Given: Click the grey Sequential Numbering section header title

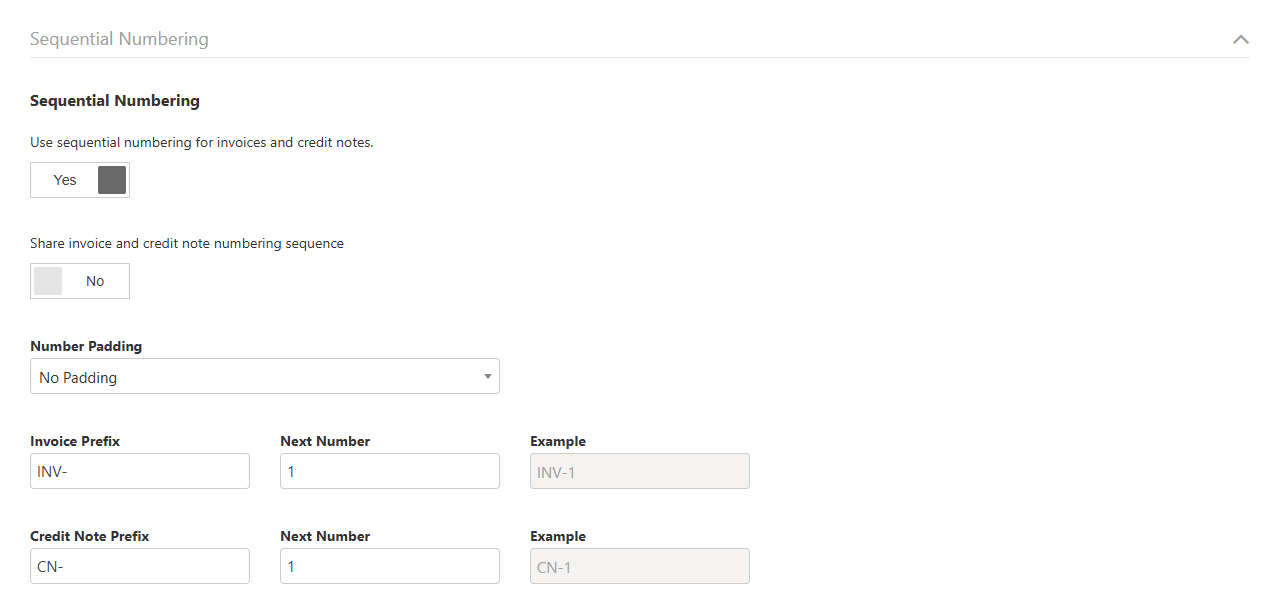Looking at the screenshot, I should [119, 39].
